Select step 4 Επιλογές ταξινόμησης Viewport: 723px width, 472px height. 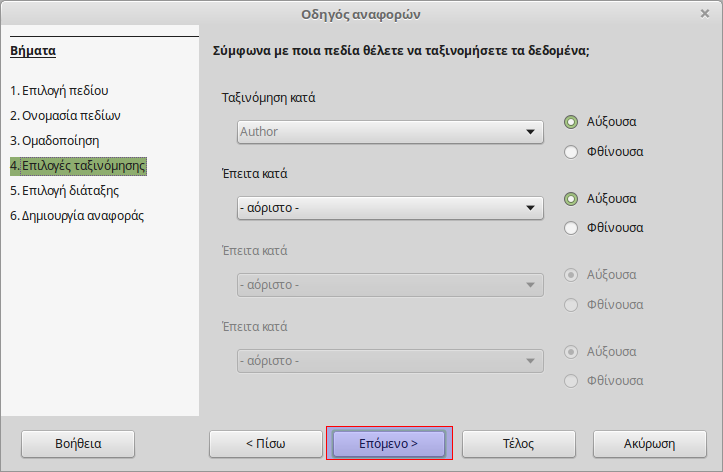pos(78,165)
